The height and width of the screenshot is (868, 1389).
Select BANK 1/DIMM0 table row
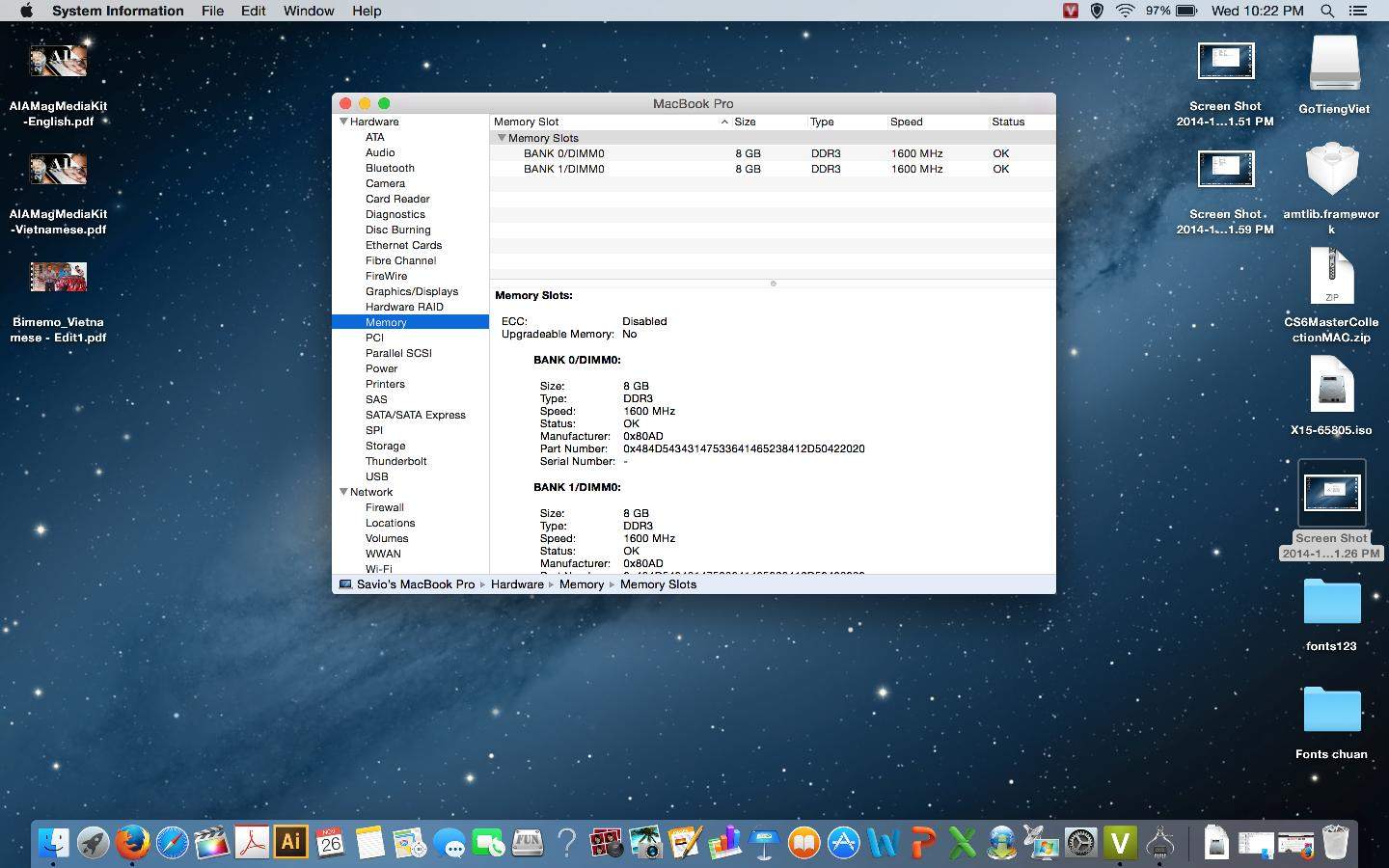pyautogui.click(x=773, y=169)
